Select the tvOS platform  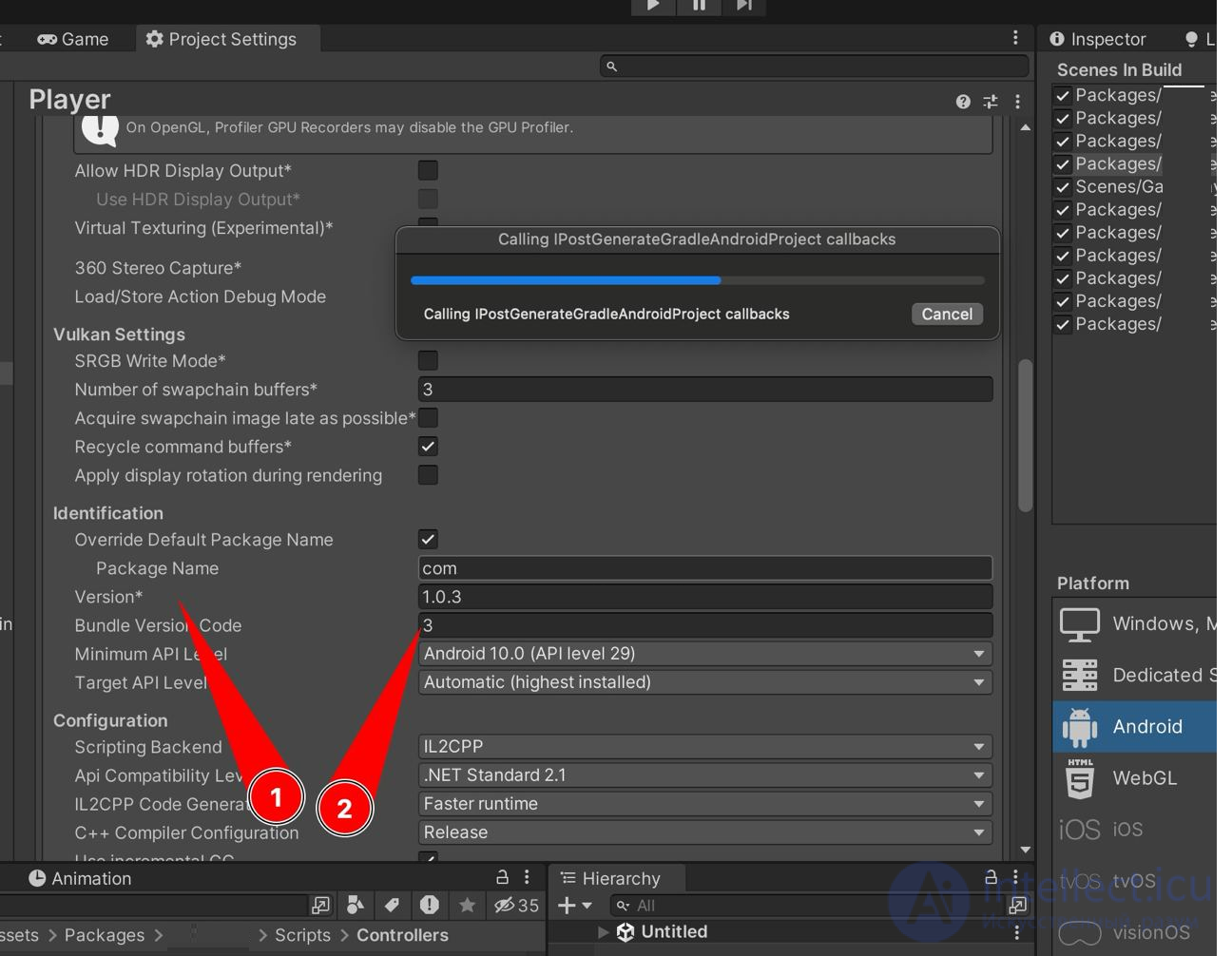point(1134,880)
